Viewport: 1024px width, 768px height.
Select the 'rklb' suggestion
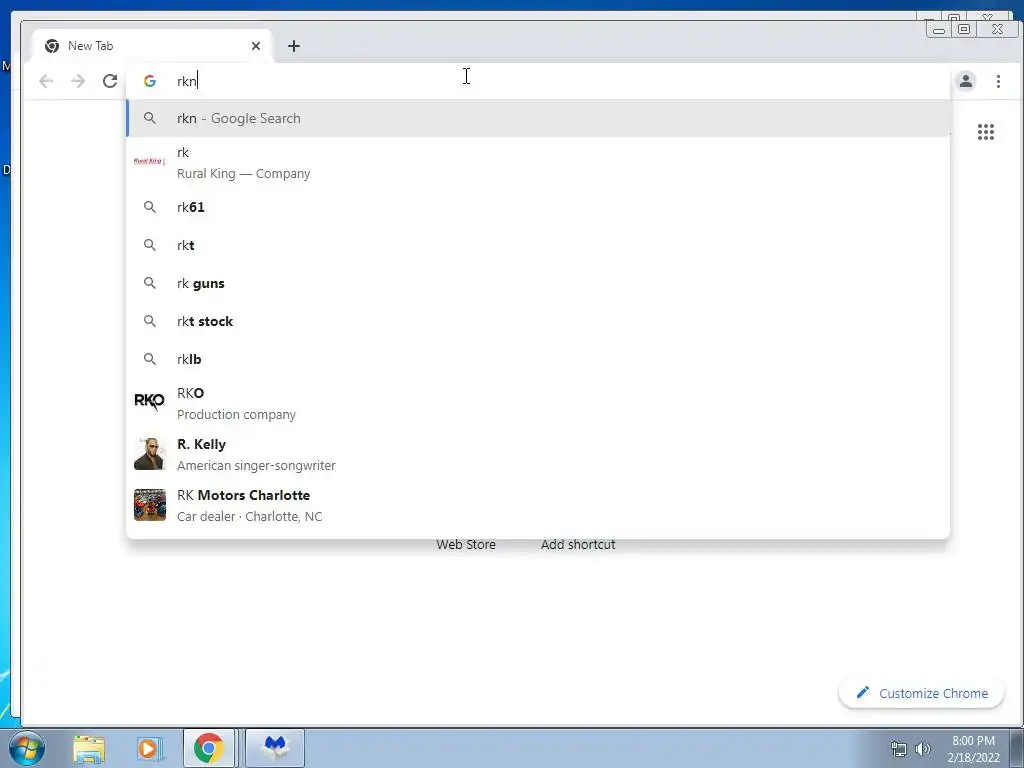point(538,359)
